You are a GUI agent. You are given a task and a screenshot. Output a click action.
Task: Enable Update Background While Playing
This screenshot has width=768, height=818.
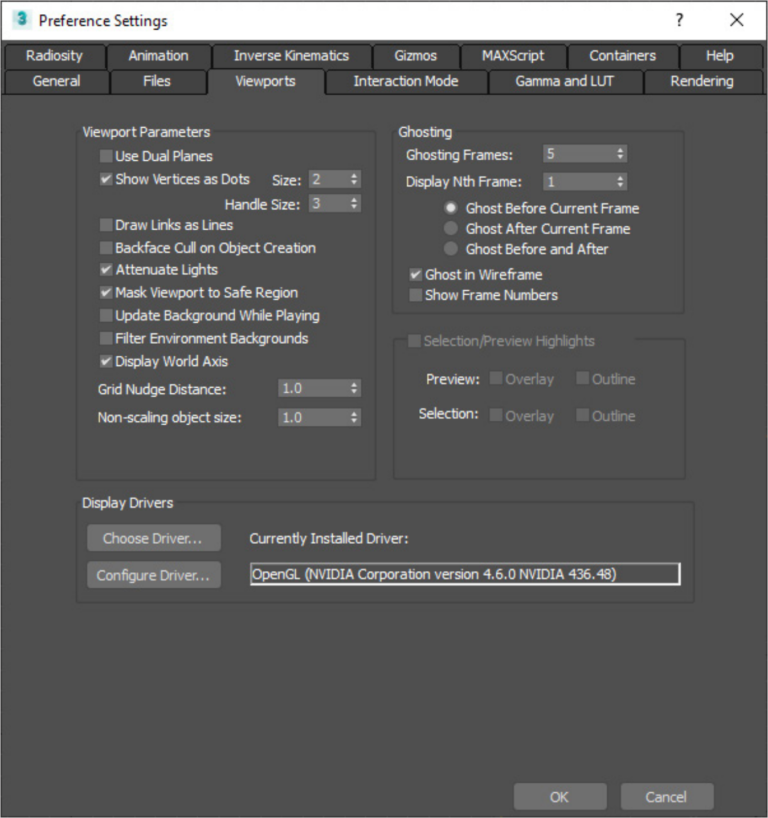(106, 316)
